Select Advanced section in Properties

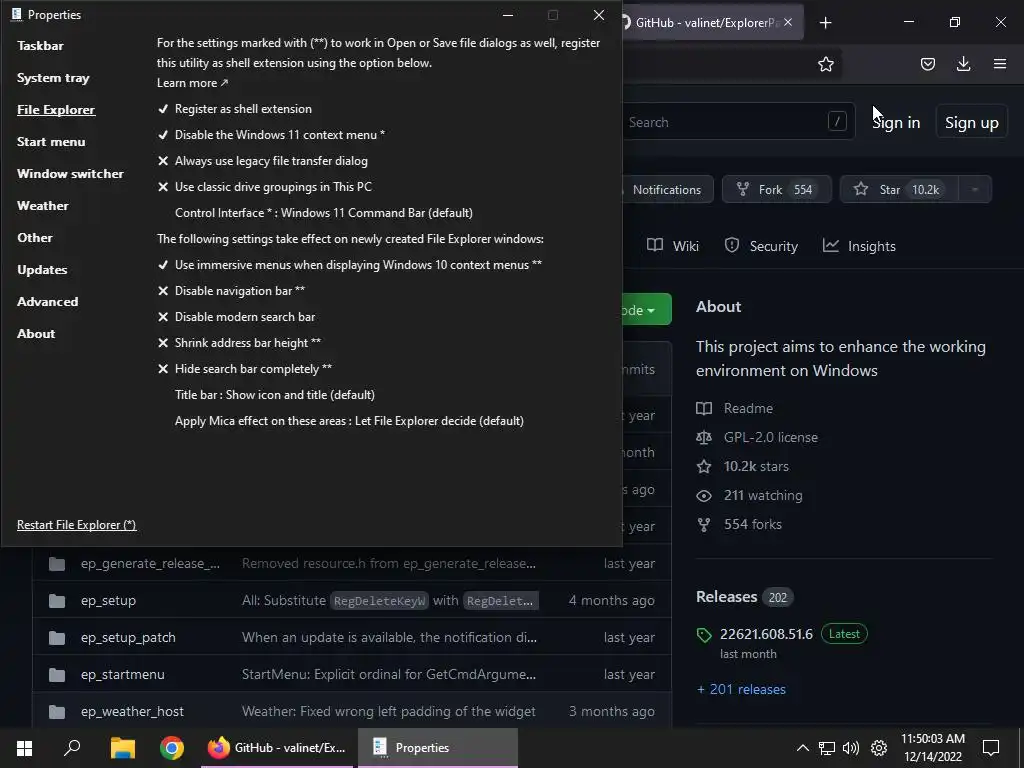(x=48, y=302)
